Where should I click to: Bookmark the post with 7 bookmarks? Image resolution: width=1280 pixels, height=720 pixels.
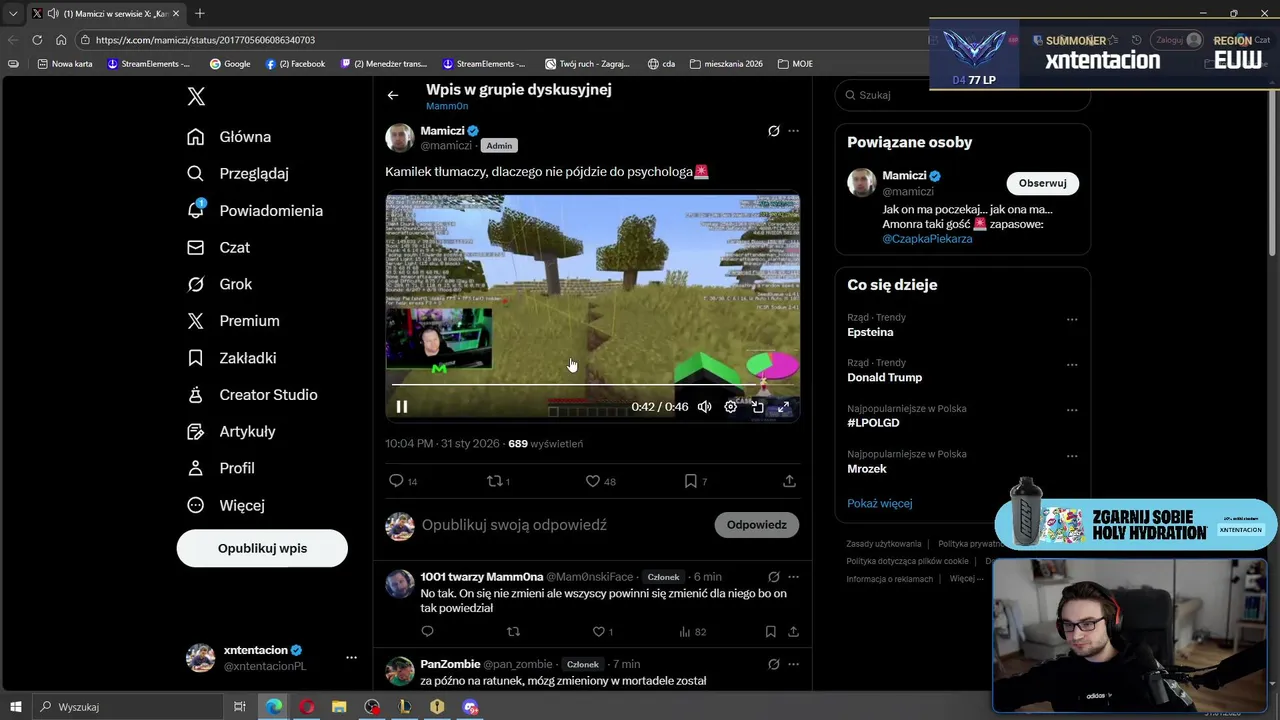[x=695, y=481]
